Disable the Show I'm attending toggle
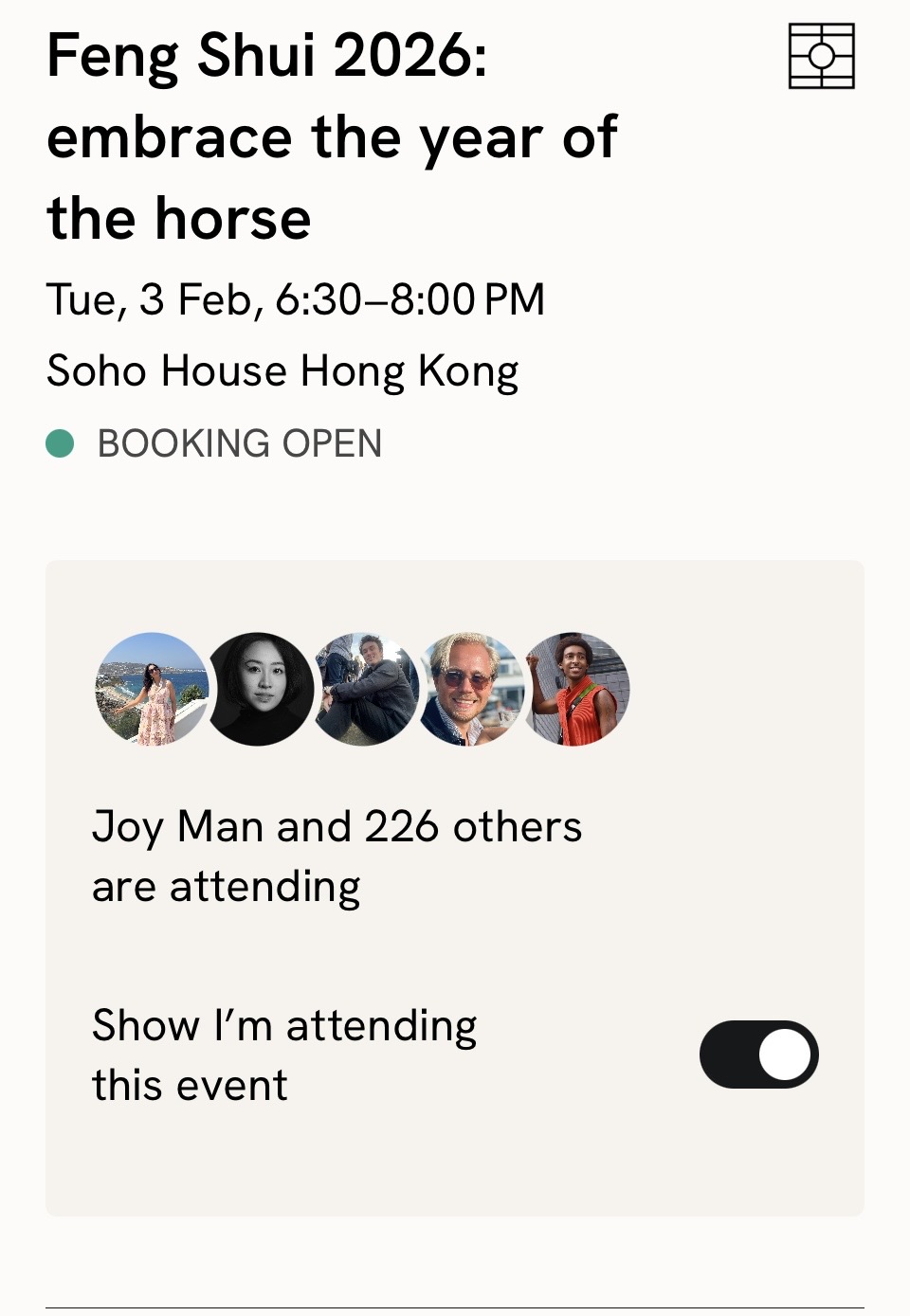The image size is (910, 1316). pyautogui.click(x=758, y=1055)
